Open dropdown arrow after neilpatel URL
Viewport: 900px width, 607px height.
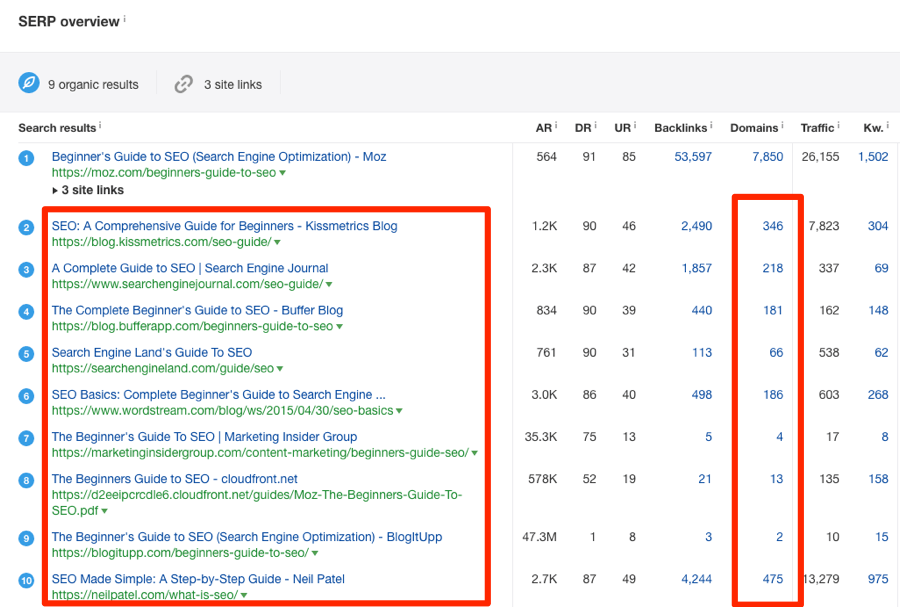pos(244,596)
